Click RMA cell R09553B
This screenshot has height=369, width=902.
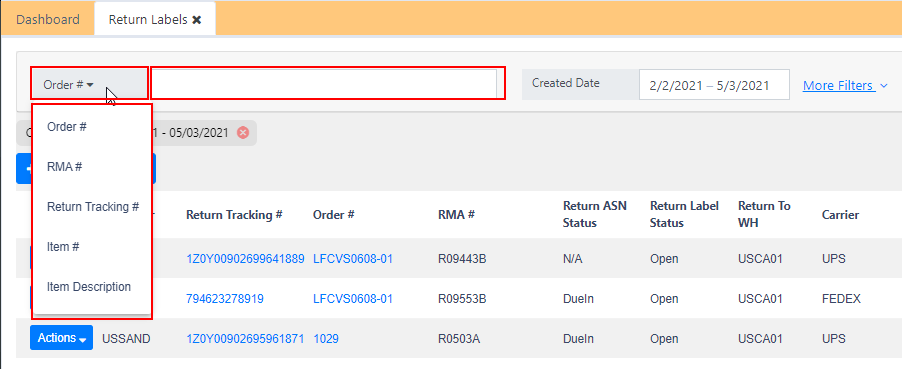pyautogui.click(x=463, y=299)
